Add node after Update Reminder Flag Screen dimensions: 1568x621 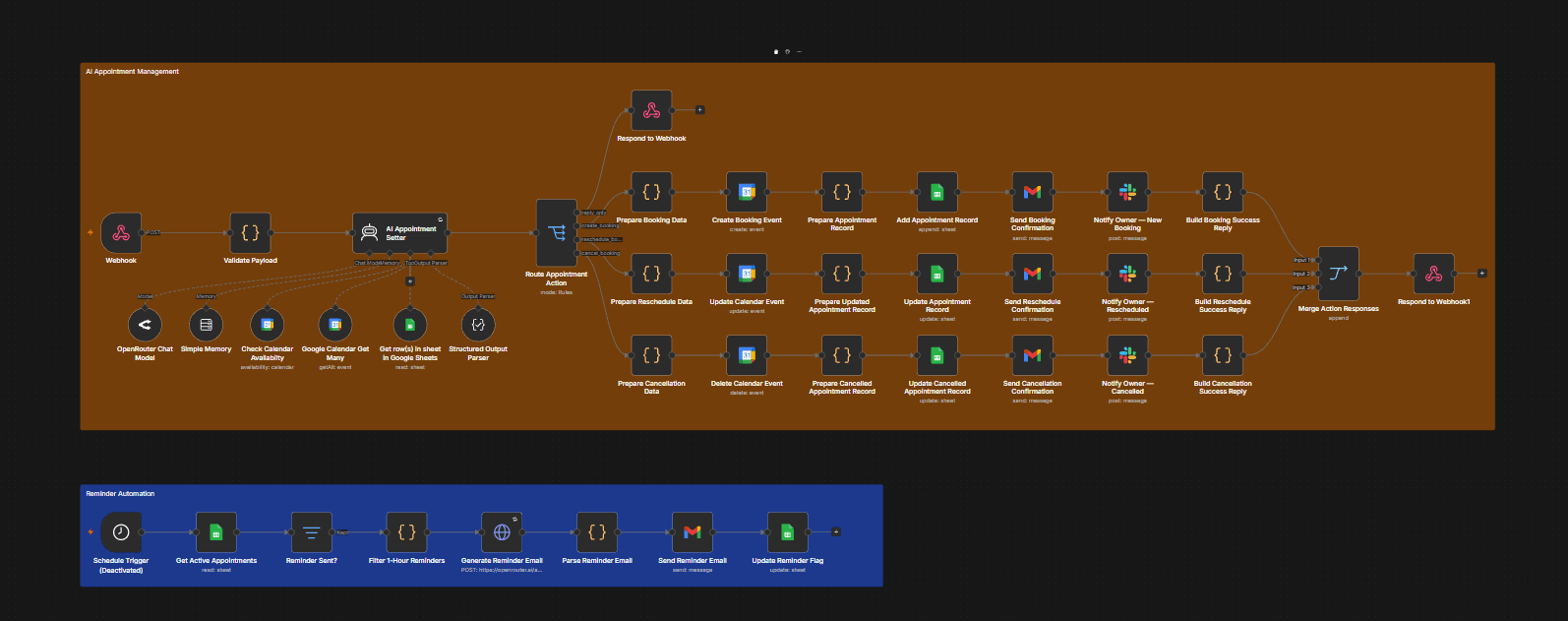[836, 532]
